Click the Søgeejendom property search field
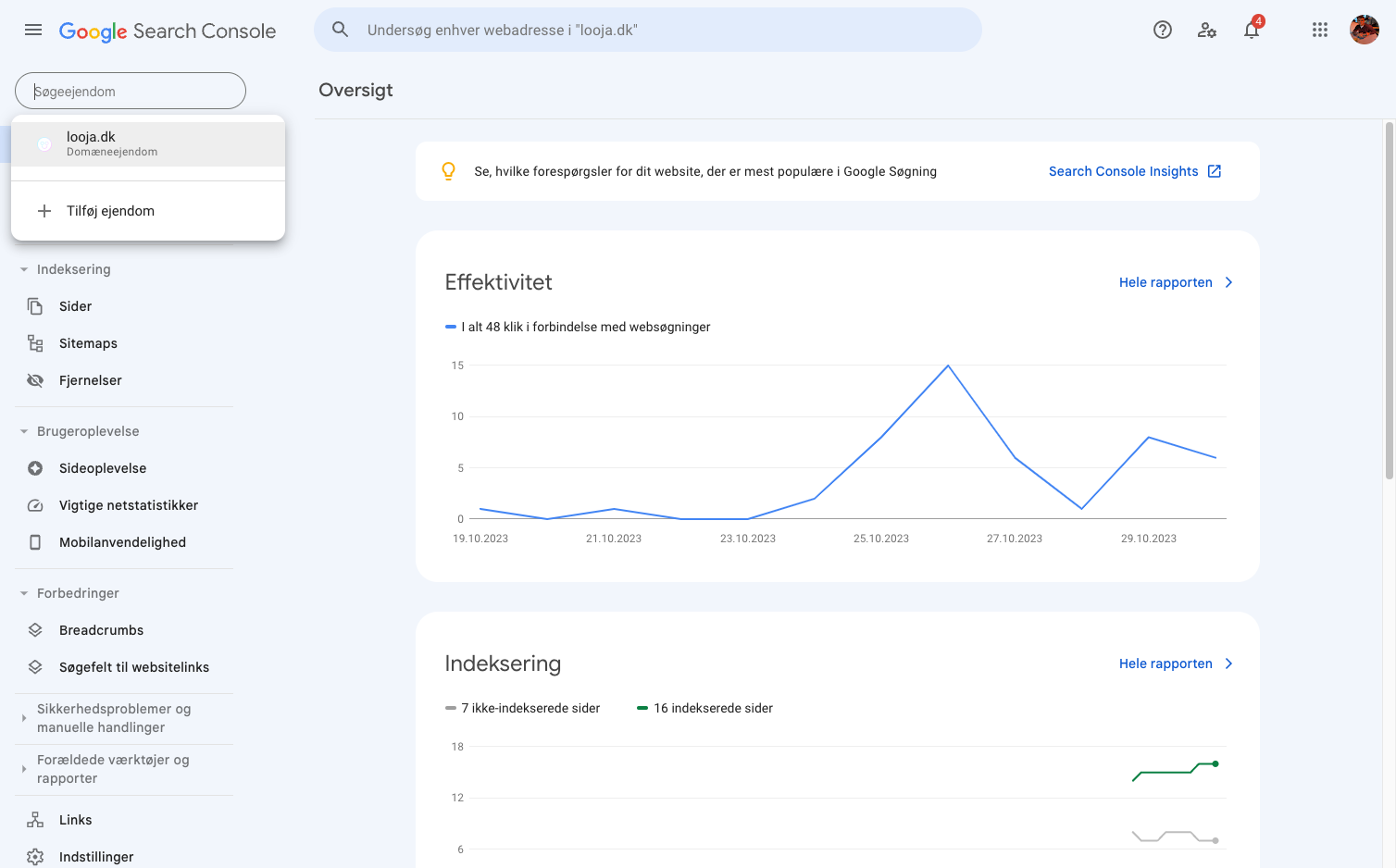 (131, 91)
